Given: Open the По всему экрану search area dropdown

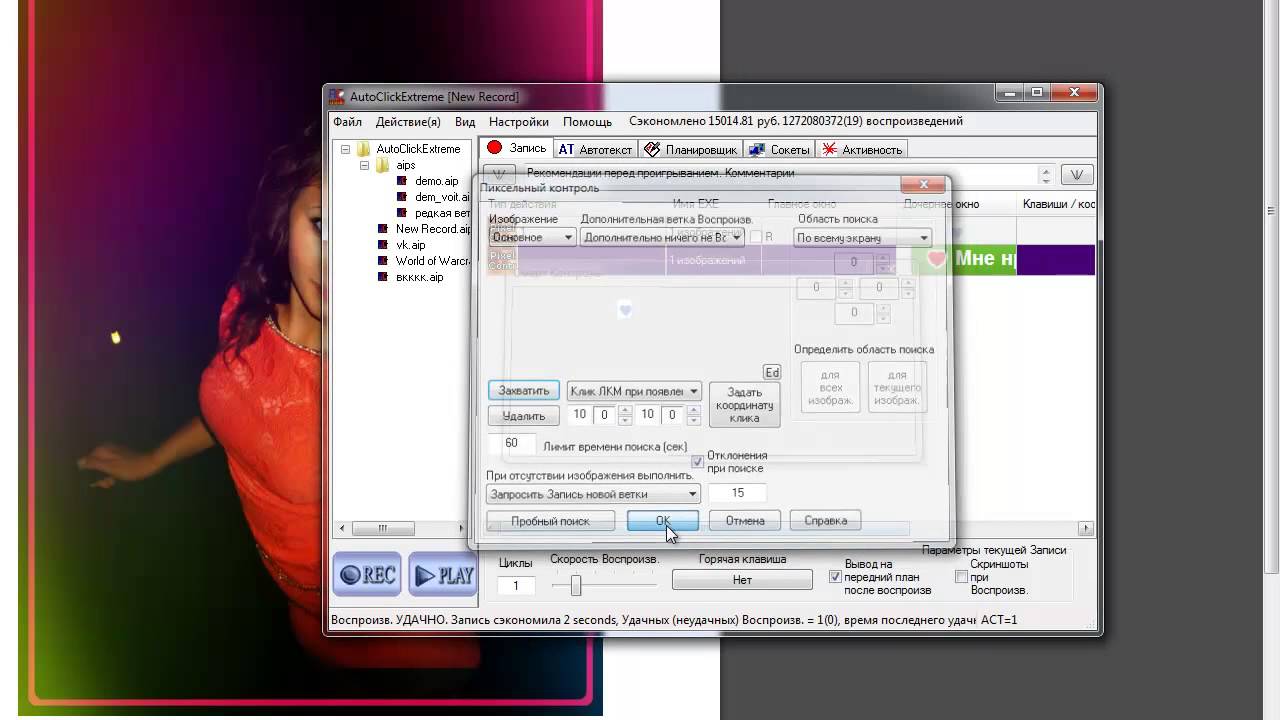Looking at the screenshot, I should pos(862,238).
